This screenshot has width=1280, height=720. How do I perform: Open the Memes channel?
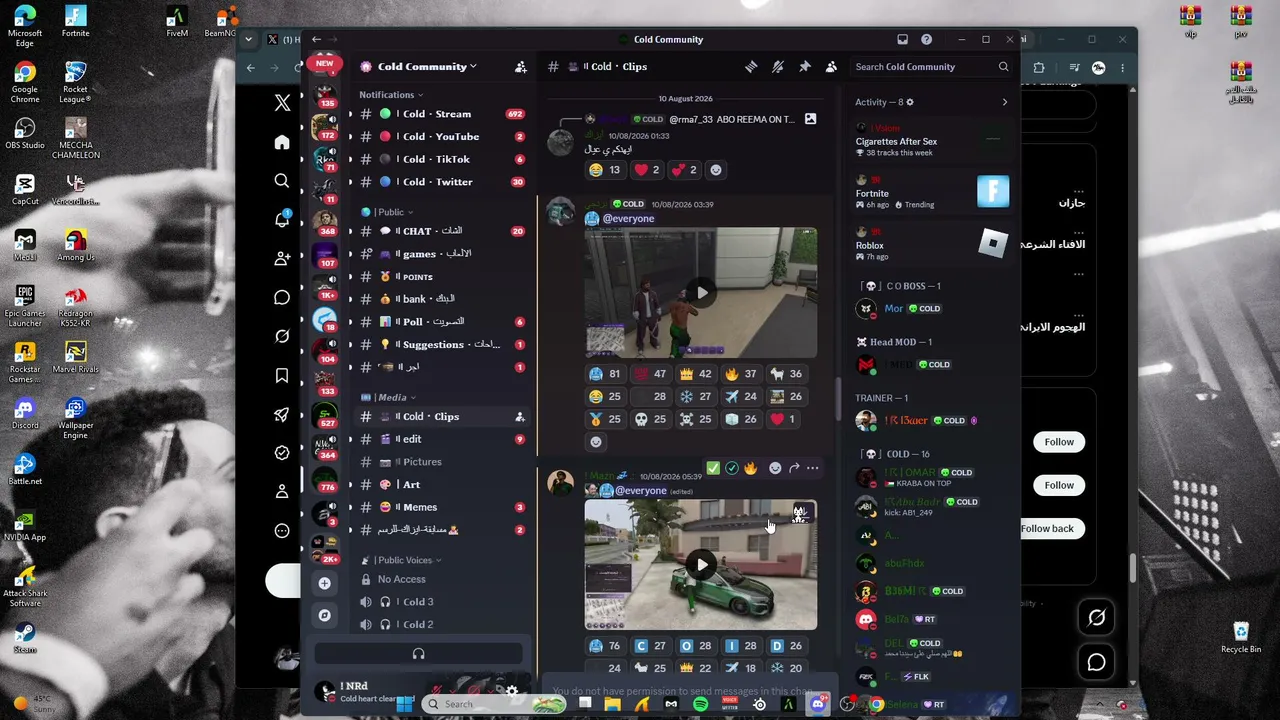pos(441,507)
